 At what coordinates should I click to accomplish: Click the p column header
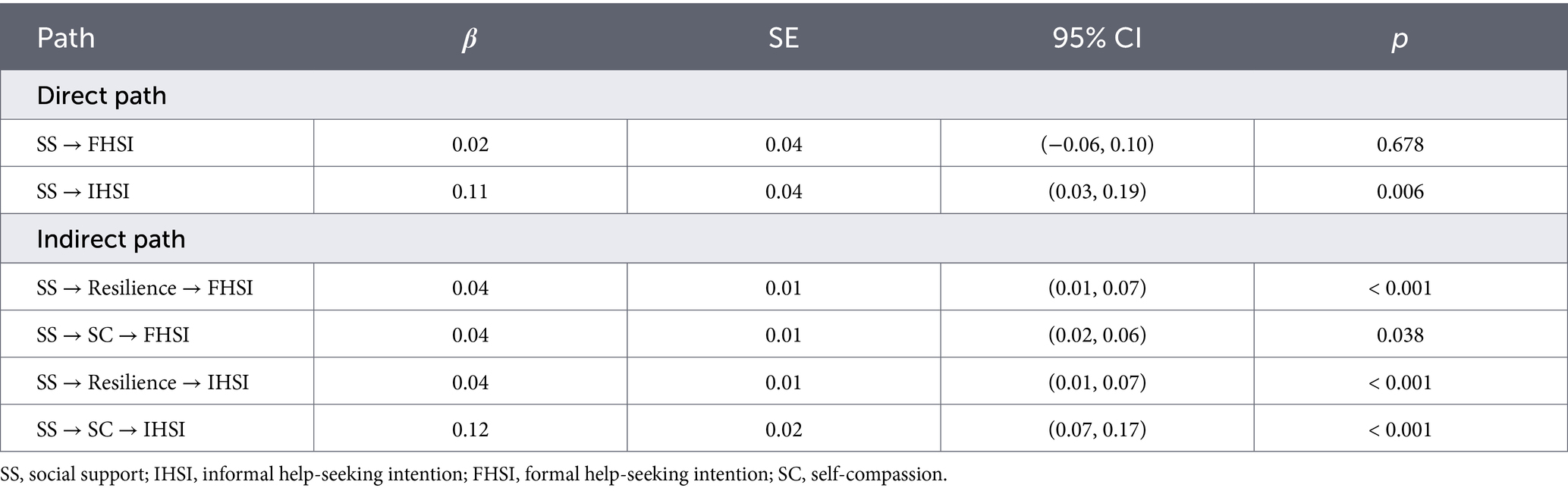(1400, 38)
